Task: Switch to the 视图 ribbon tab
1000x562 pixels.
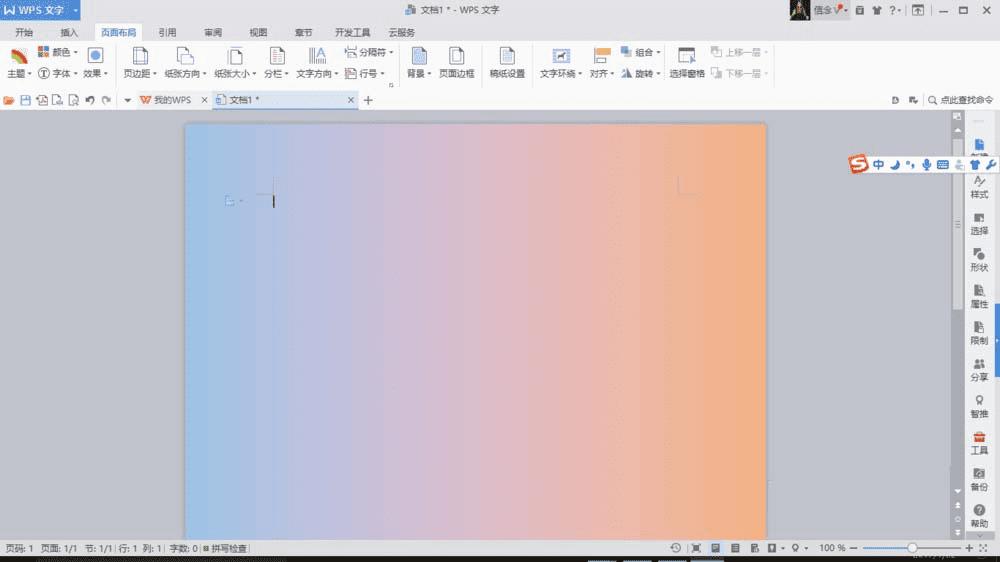Action: click(x=258, y=33)
